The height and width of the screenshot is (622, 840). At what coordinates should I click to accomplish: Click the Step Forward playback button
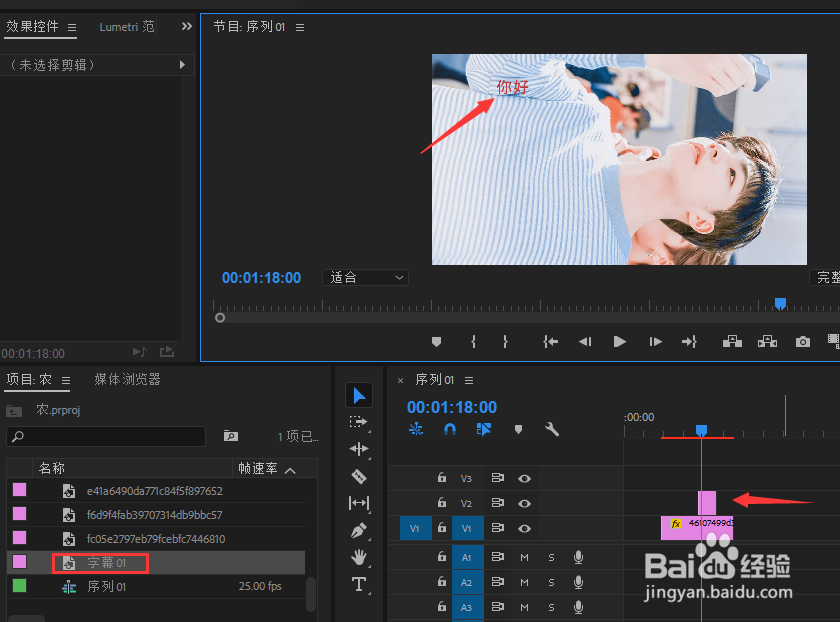(x=655, y=341)
